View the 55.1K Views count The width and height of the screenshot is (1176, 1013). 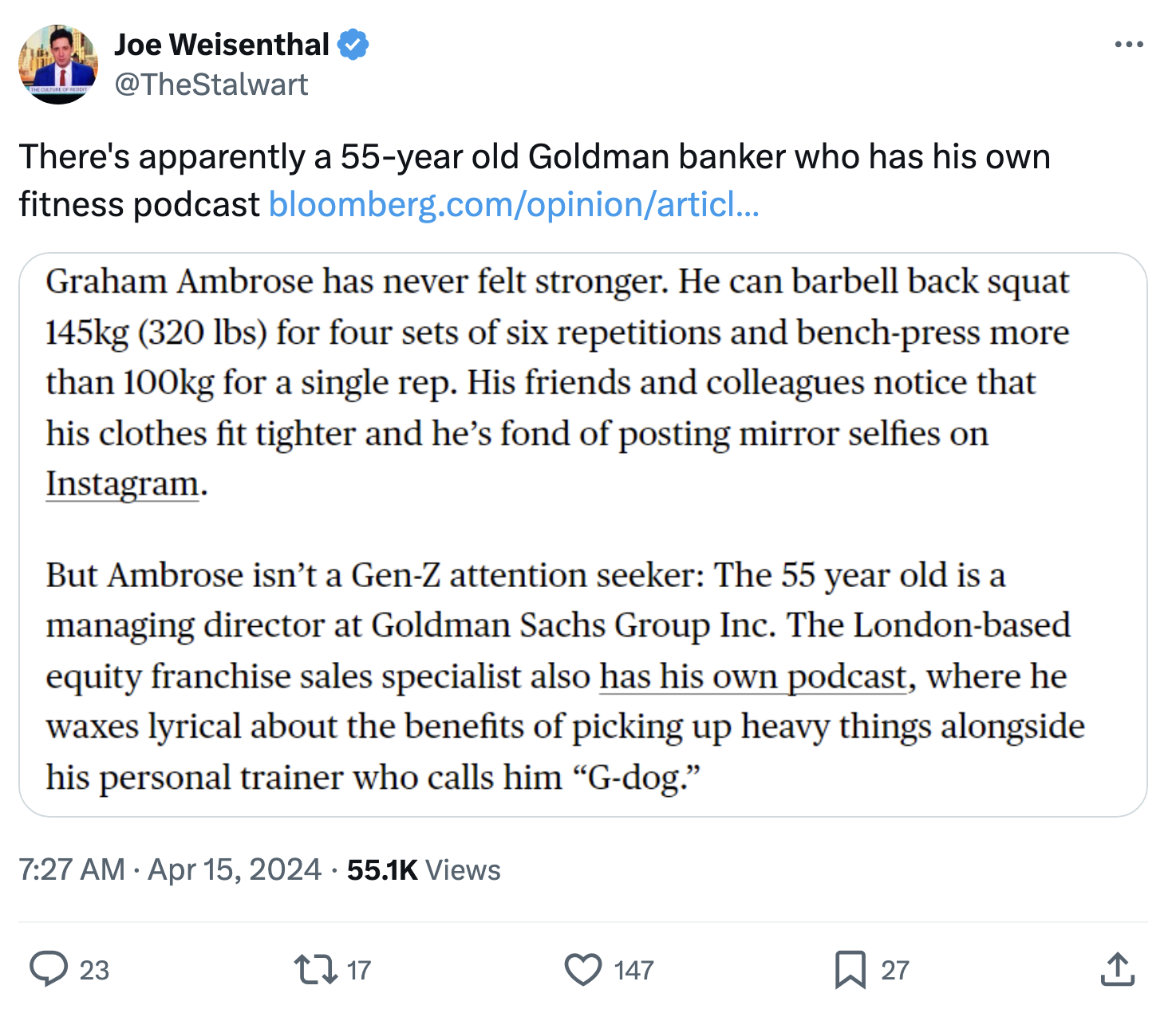point(424,869)
